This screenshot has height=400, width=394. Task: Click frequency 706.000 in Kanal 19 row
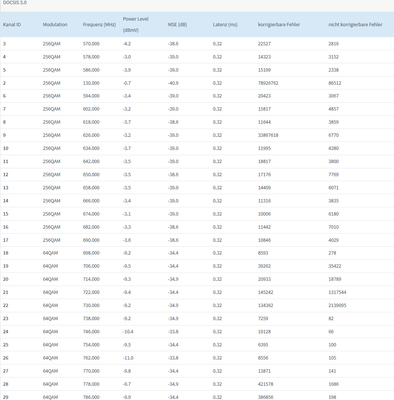coord(91,266)
